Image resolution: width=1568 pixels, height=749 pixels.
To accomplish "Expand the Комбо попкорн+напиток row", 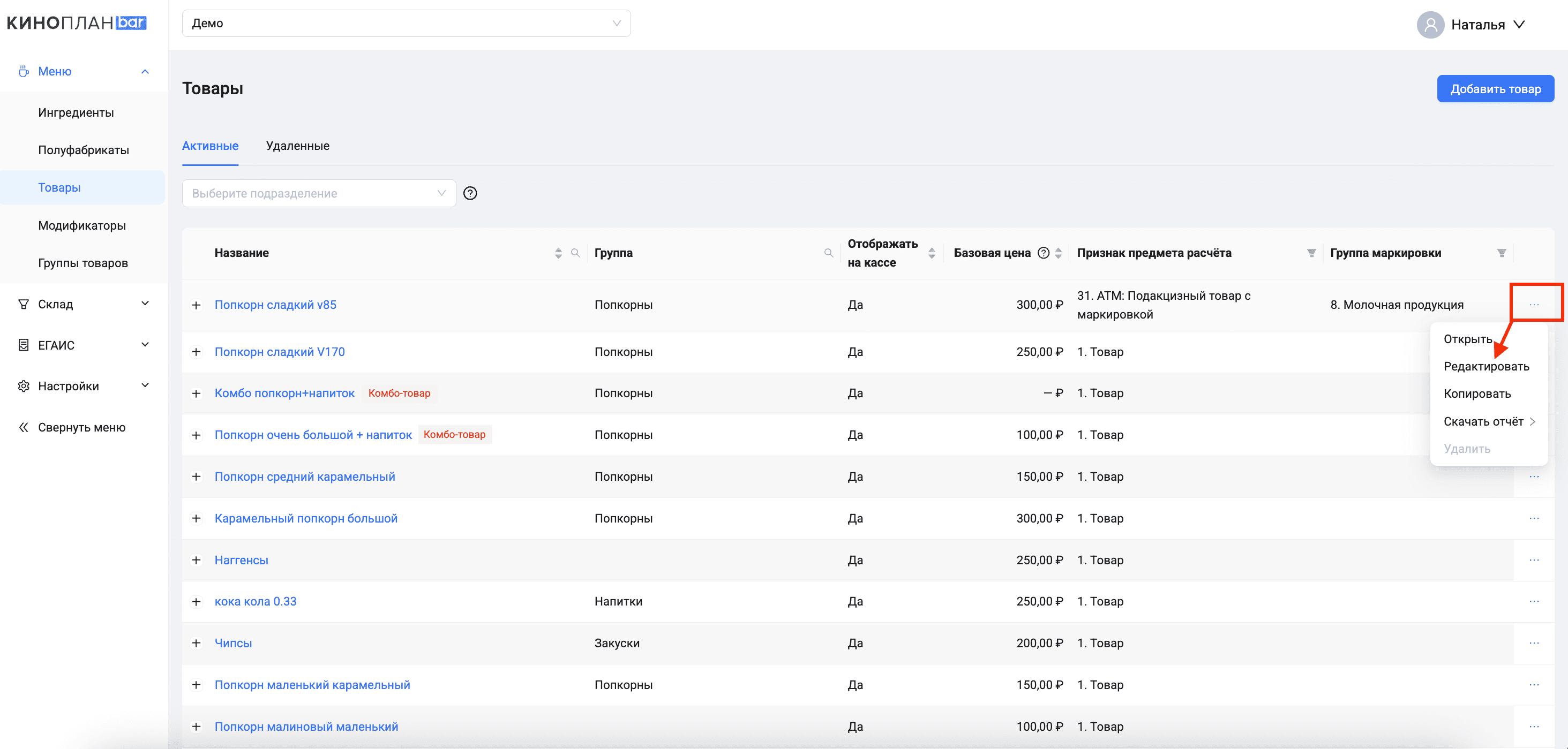I will [x=196, y=394].
